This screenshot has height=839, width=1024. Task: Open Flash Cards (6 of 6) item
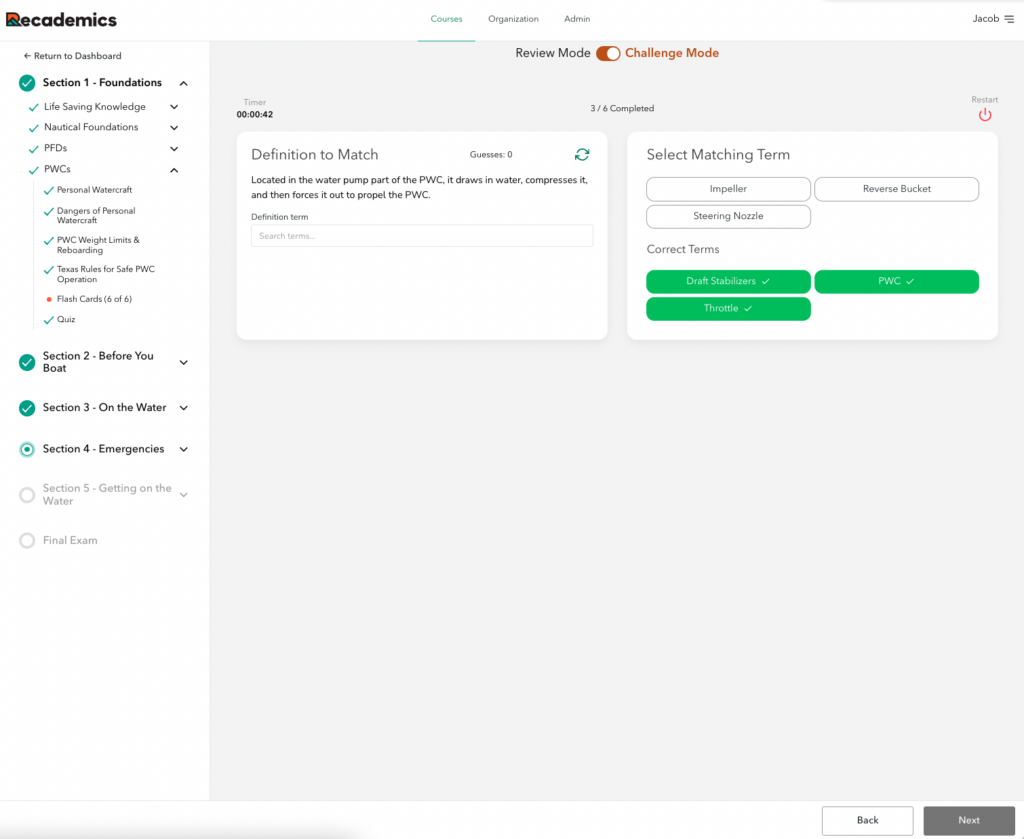click(x=94, y=299)
